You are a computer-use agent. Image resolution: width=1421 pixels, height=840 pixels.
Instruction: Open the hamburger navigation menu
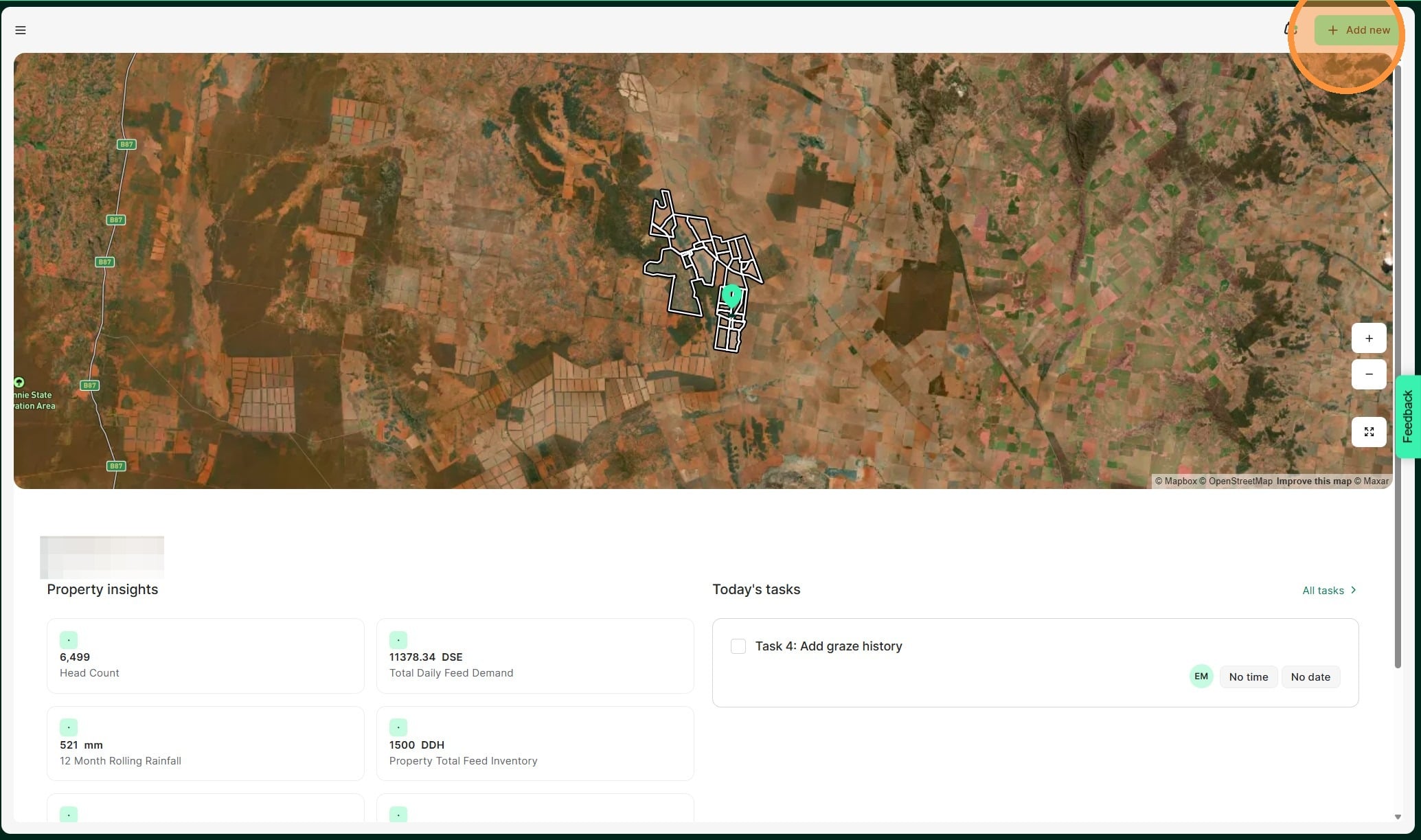tap(21, 30)
